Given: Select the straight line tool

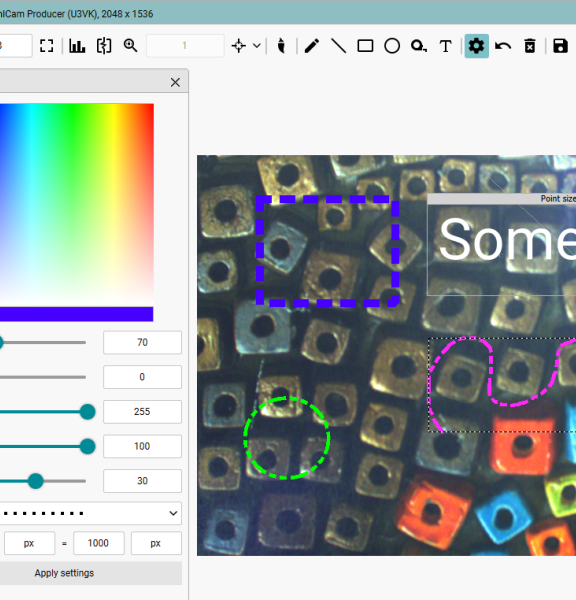Looking at the screenshot, I should pos(338,46).
